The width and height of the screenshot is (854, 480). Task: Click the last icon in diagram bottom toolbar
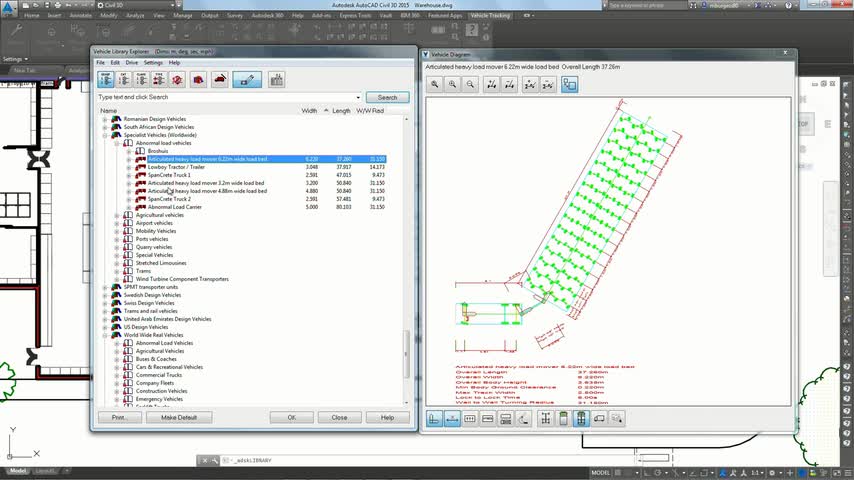click(617, 418)
